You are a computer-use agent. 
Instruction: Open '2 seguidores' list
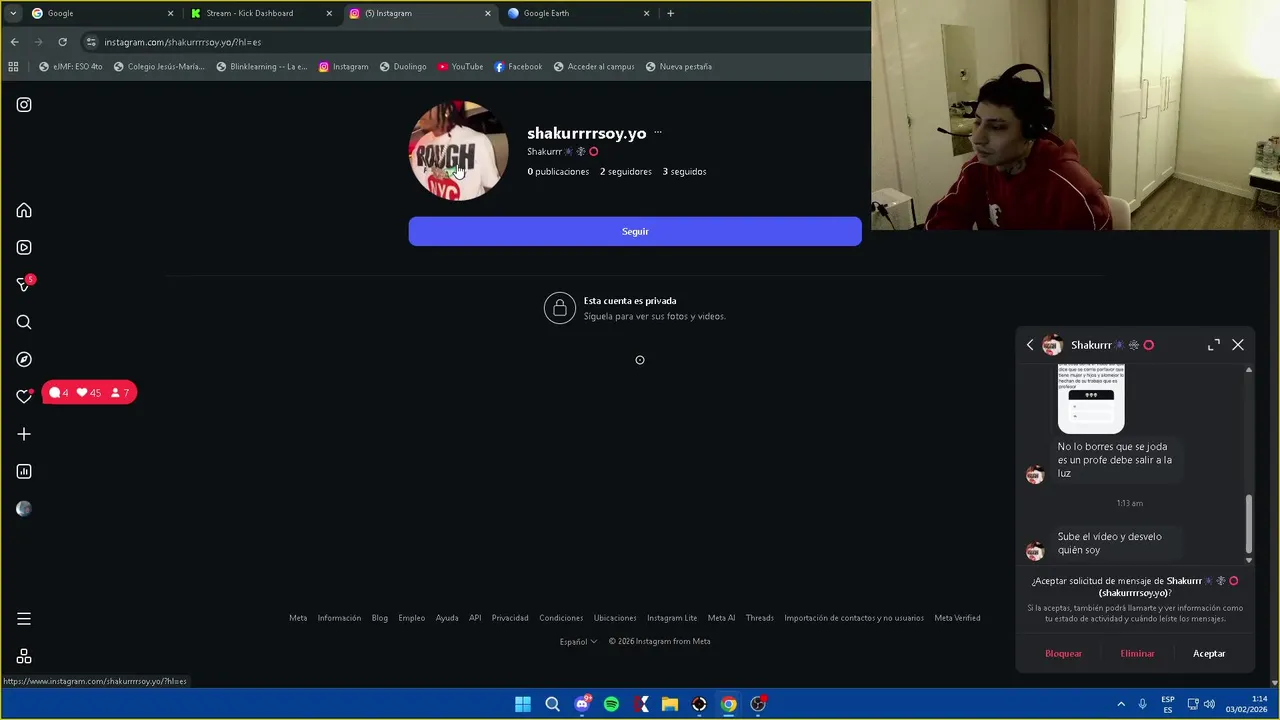pyautogui.click(x=626, y=172)
